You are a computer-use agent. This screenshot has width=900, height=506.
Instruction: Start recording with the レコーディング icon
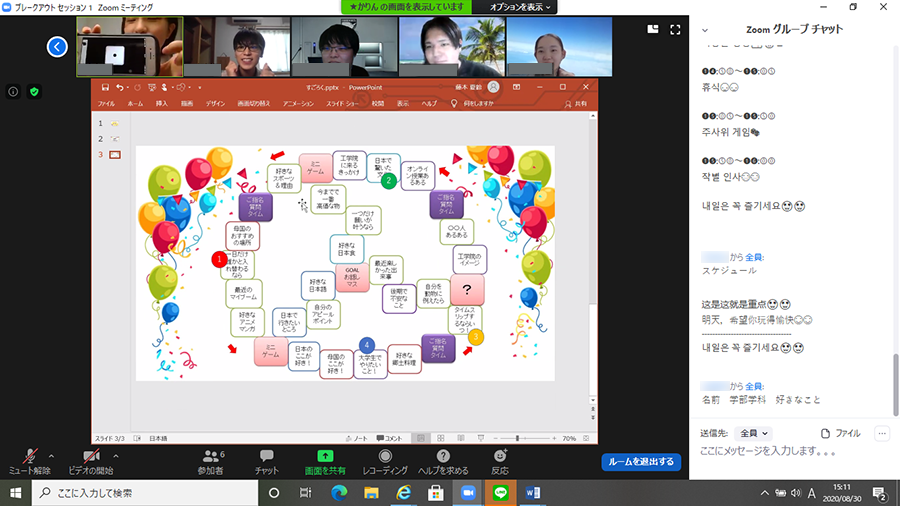(x=385, y=456)
